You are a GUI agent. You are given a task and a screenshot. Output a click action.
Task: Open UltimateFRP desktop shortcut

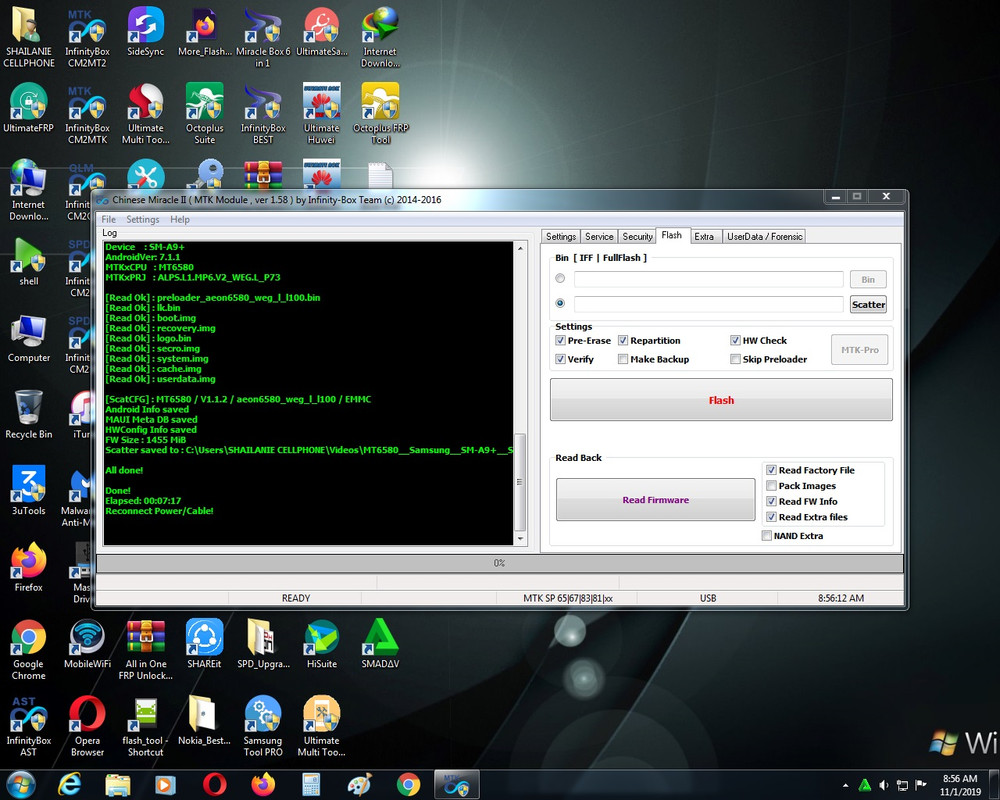click(29, 108)
